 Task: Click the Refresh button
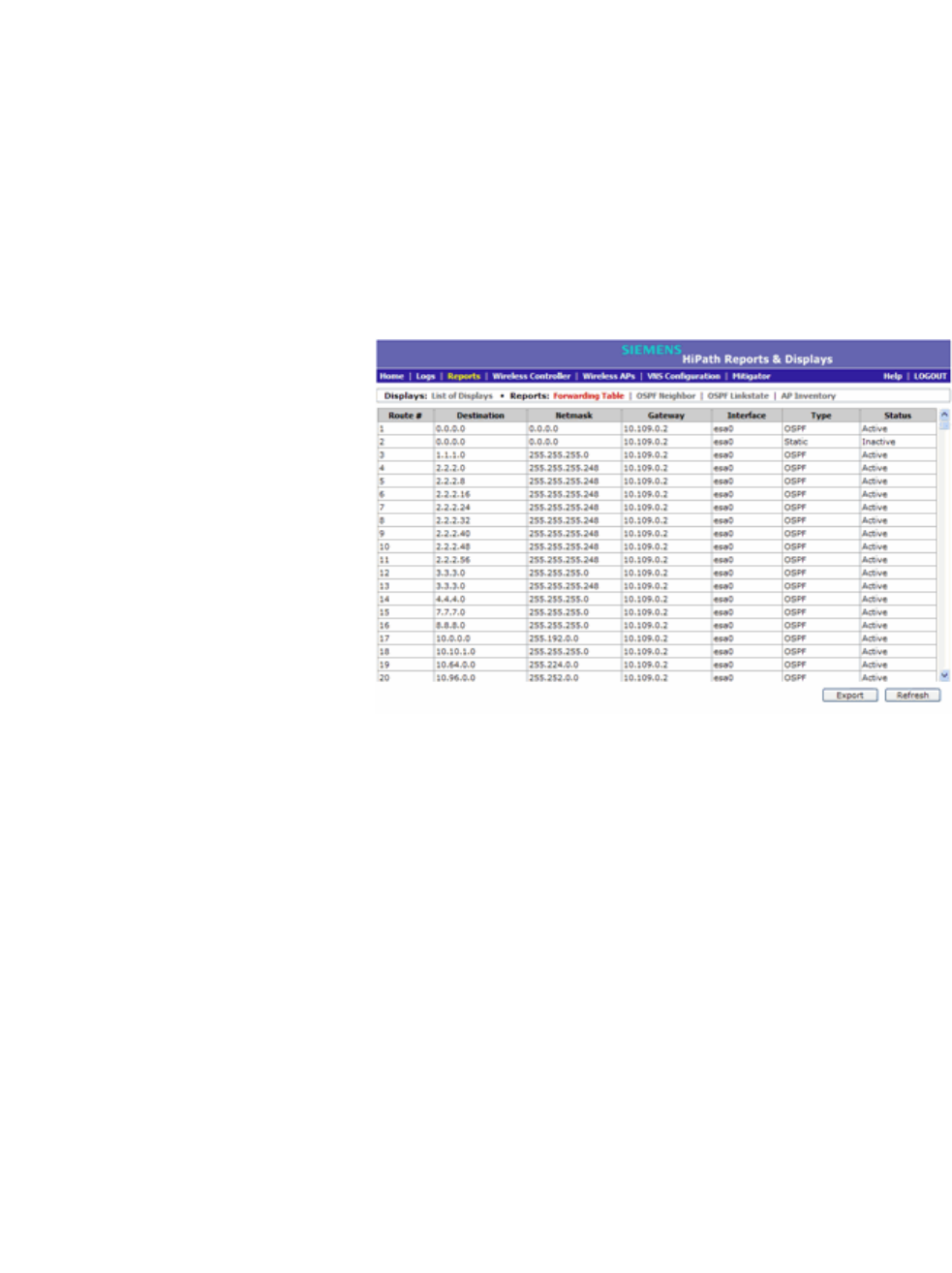[x=912, y=696]
